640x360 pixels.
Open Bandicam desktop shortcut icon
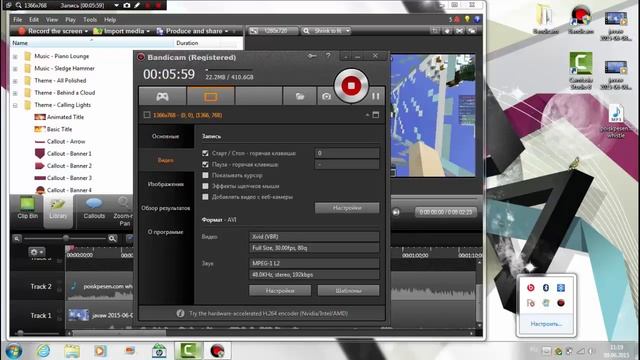(x=581, y=20)
